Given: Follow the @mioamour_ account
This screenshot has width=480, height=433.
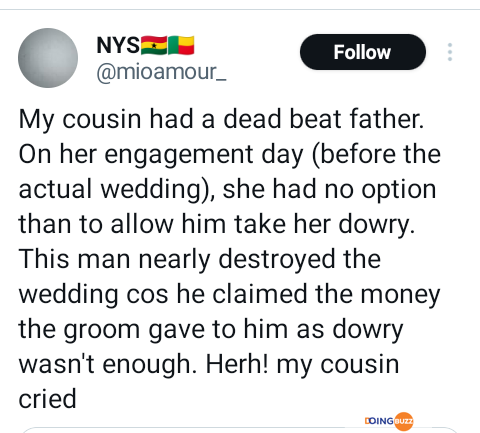Looking at the screenshot, I should (363, 52).
